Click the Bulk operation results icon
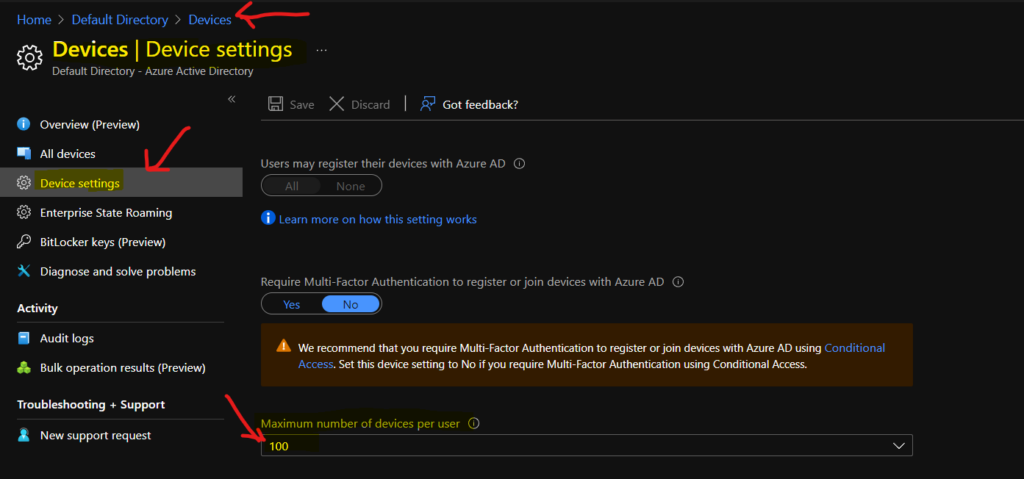Image resolution: width=1024 pixels, height=479 pixels. click(24, 368)
